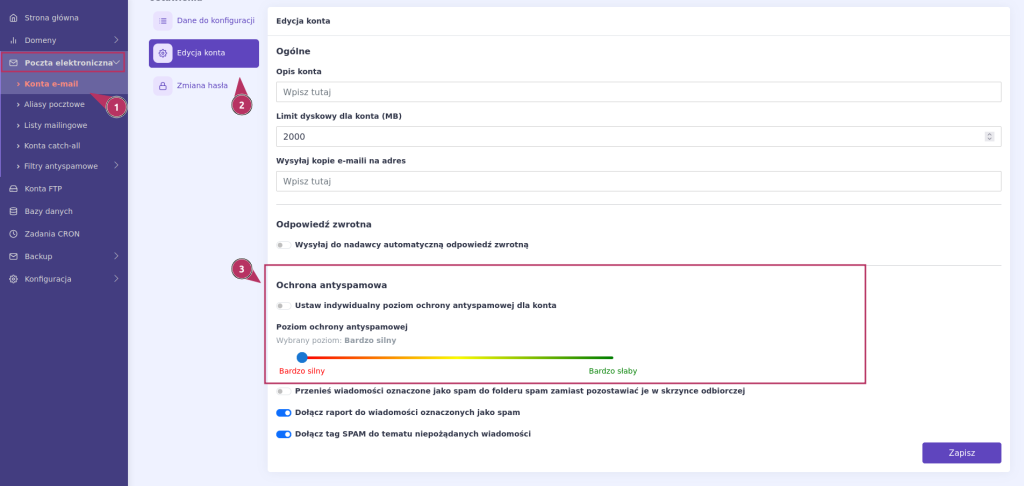Click the Dane do konfiguracji list icon
Screen dimensions: 1024x486
coord(163,21)
